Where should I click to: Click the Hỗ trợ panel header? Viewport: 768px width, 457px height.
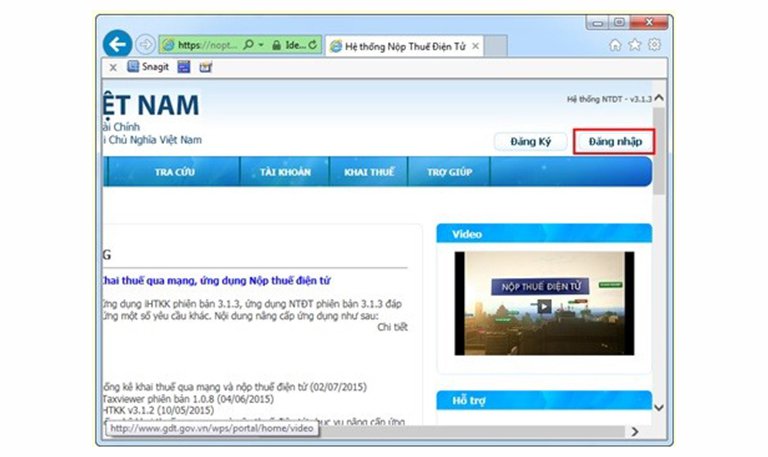click(544, 400)
